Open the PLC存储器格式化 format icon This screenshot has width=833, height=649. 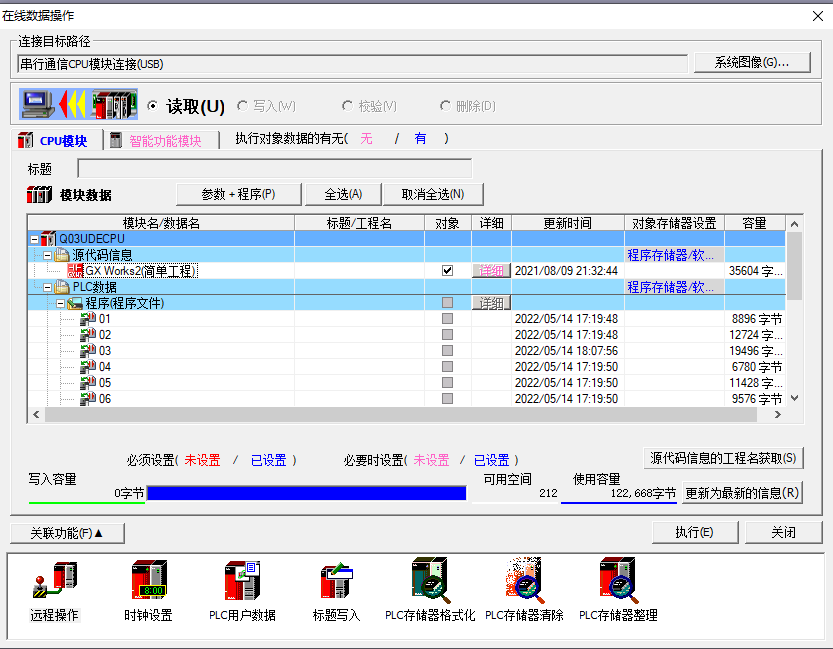[430, 582]
